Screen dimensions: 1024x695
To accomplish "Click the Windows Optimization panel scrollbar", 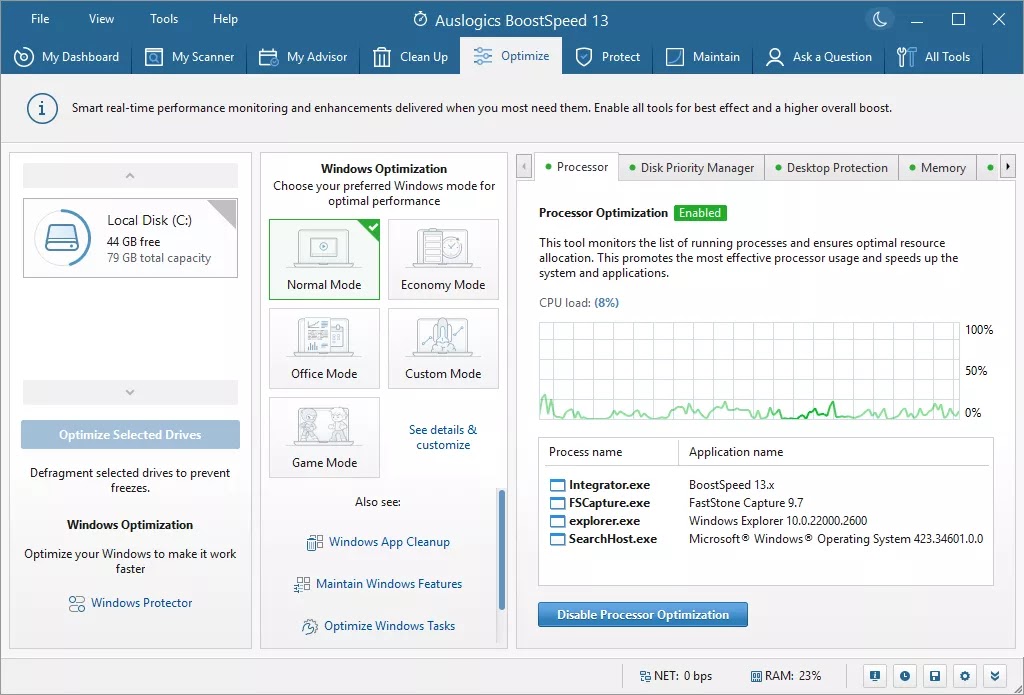I will coord(501,550).
